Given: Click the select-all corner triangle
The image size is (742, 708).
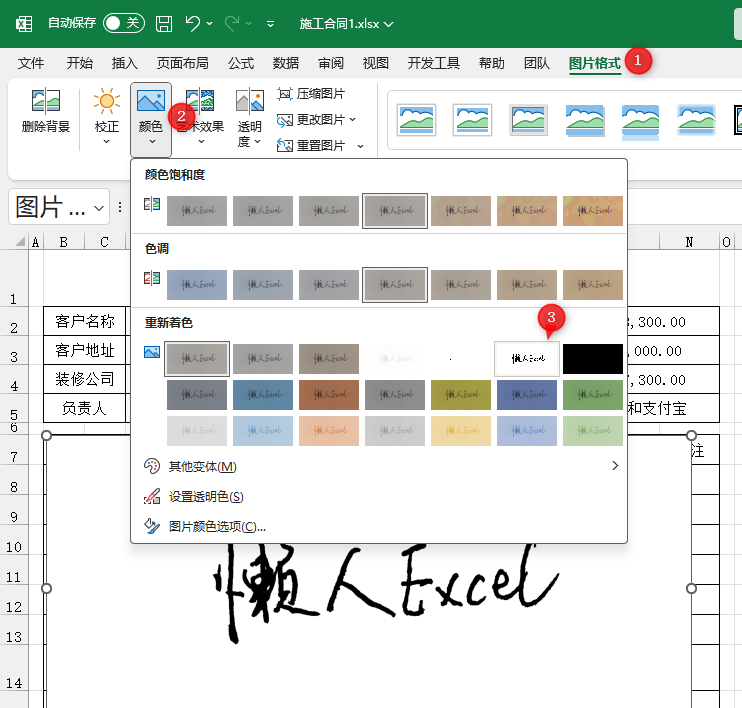Looking at the screenshot, I should pyautogui.click(x=20, y=242).
